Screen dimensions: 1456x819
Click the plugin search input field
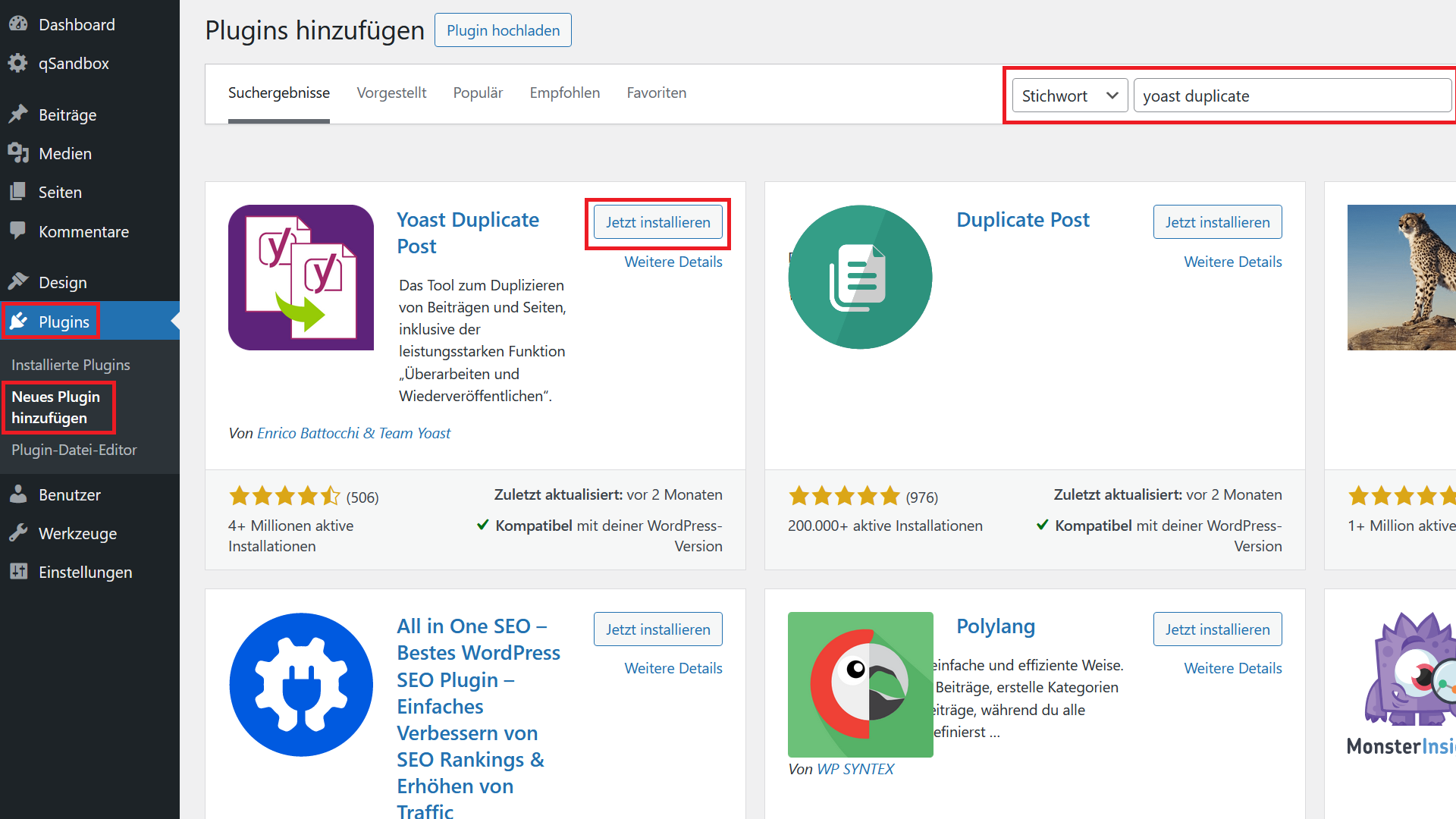tap(1292, 96)
